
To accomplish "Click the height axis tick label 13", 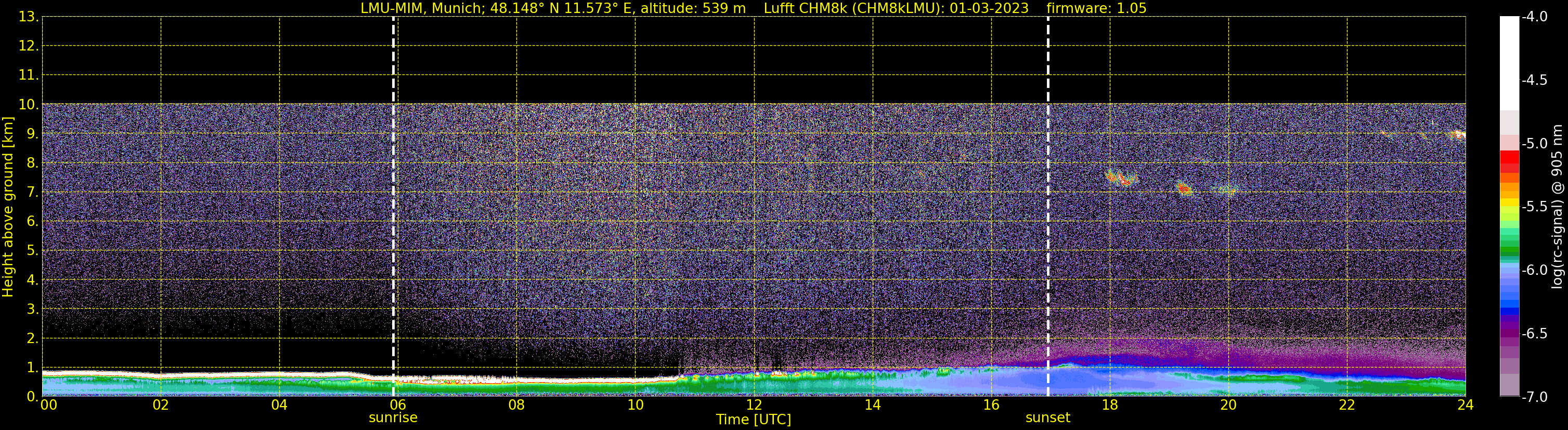I will (x=29, y=17).
